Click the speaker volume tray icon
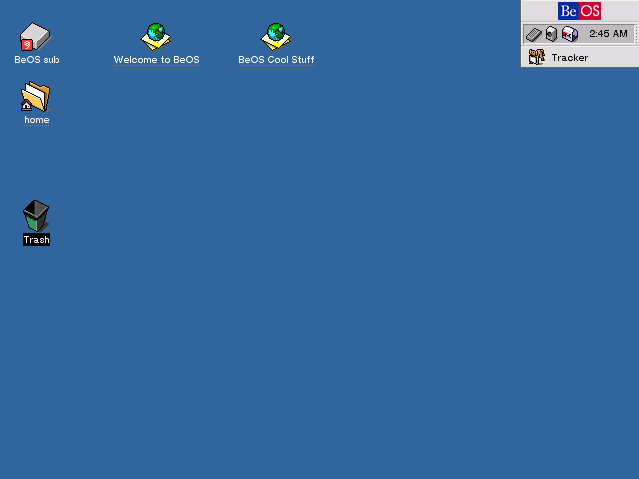Image resolution: width=639 pixels, height=479 pixels. pyautogui.click(x=551, y=34)
